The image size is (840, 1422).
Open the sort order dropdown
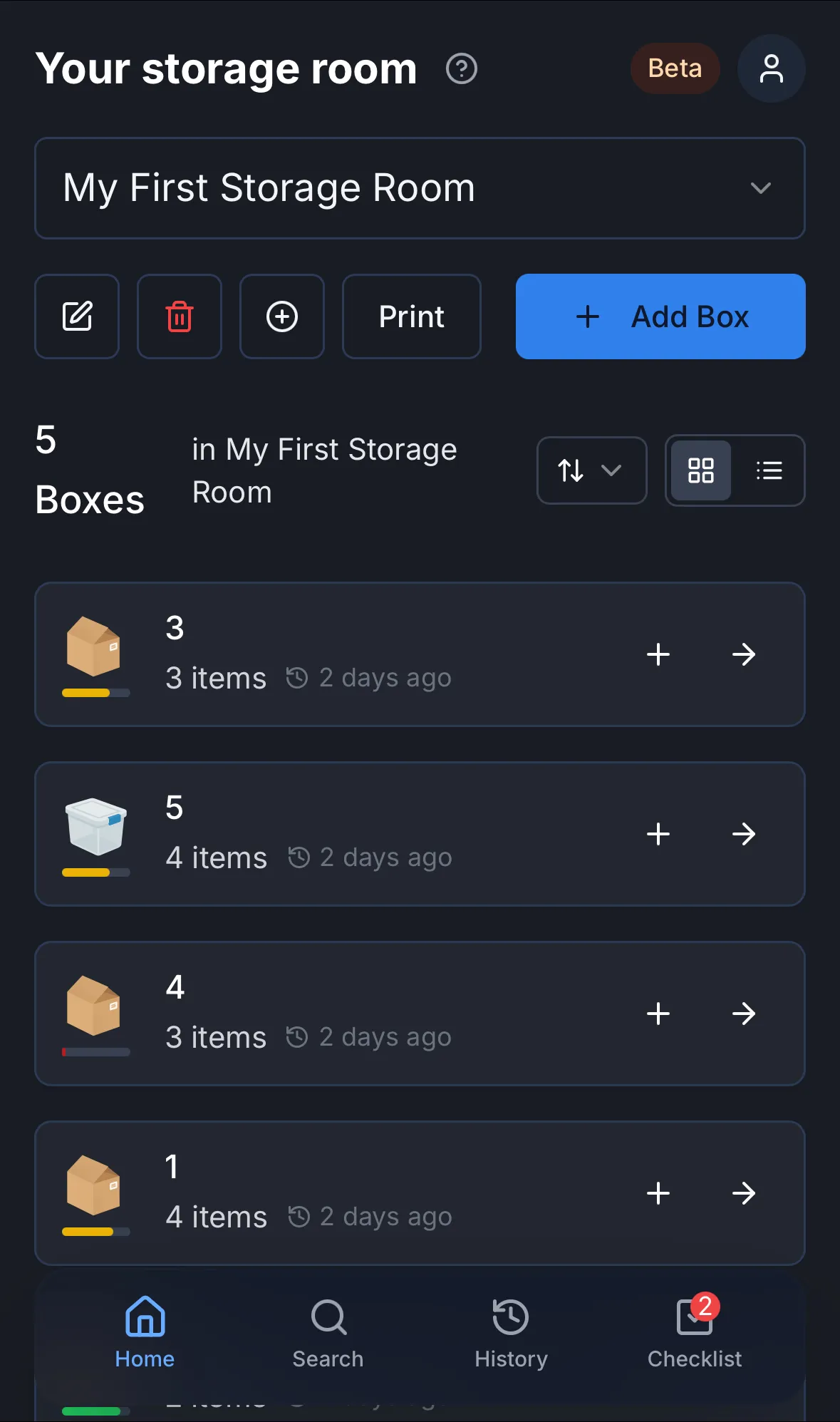pyautogui.click(x=591, y=470)
